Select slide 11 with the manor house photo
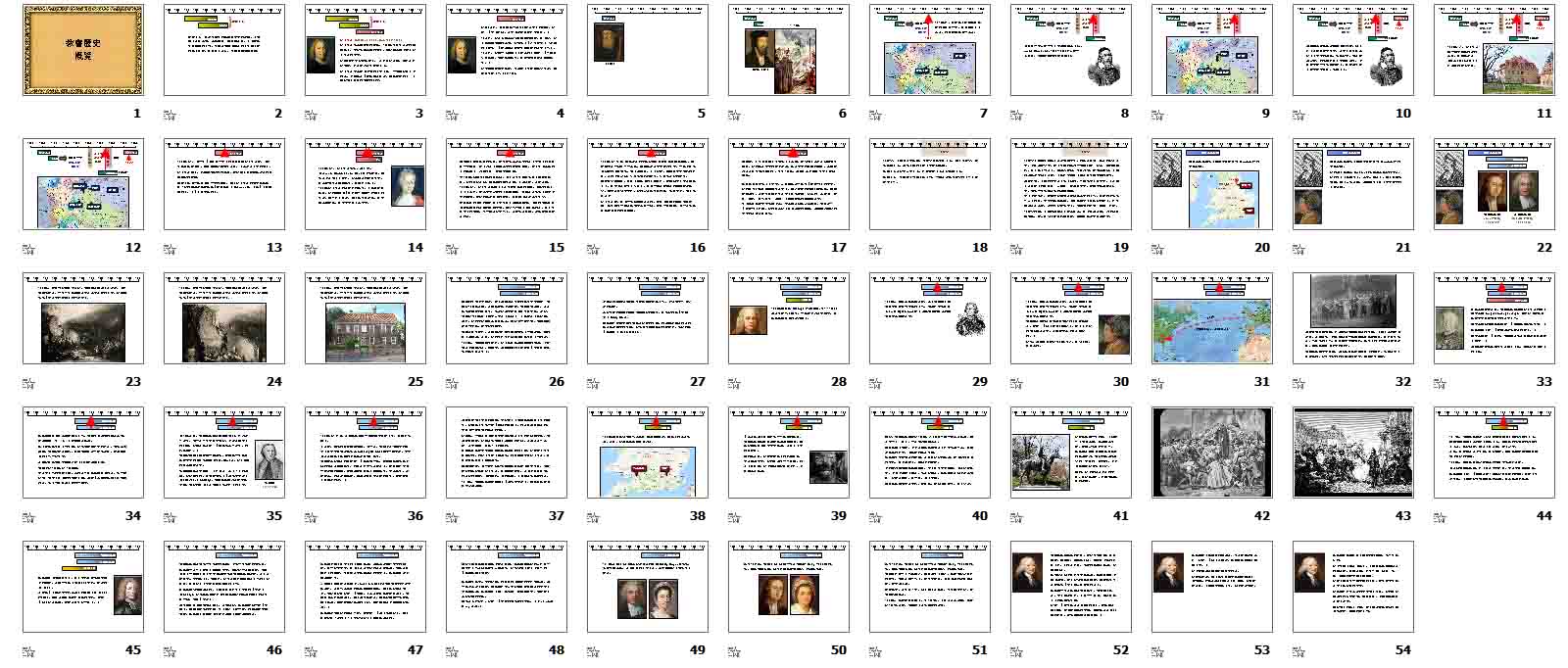The width and height of the screenshot is (1568, 668). click(1494, 50)
